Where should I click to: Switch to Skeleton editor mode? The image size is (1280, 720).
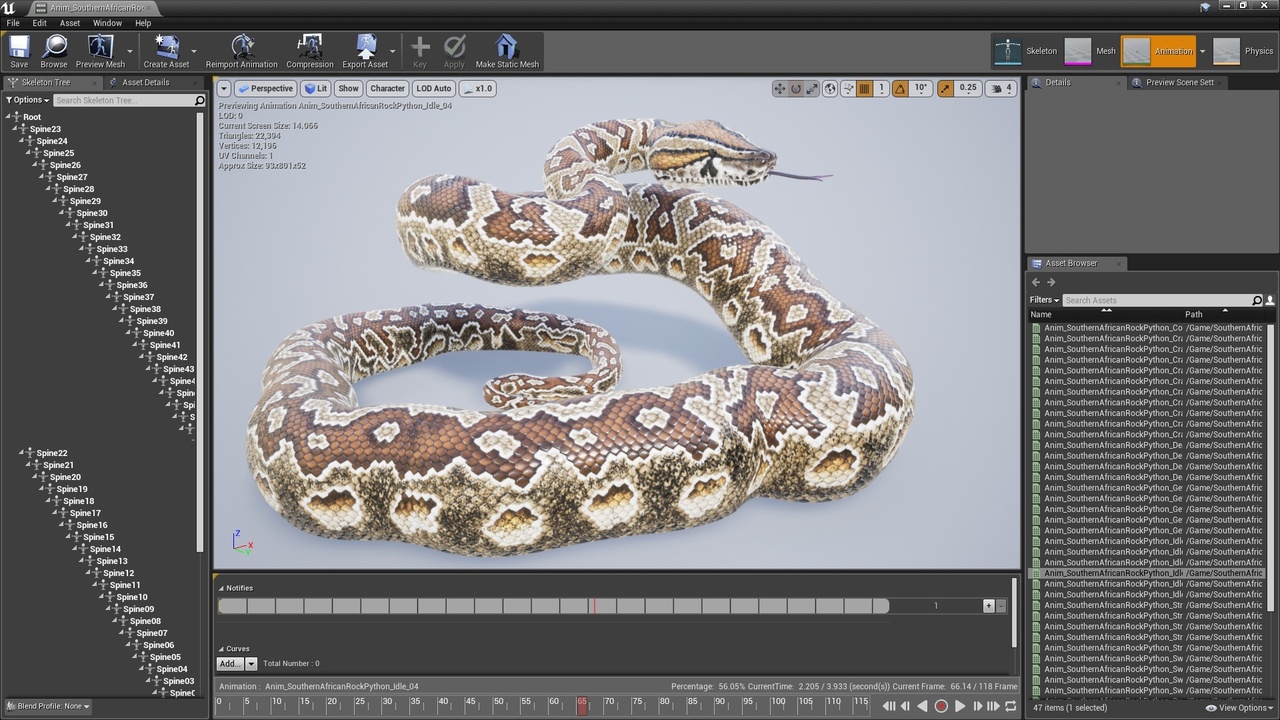(x=1025, y=51)
